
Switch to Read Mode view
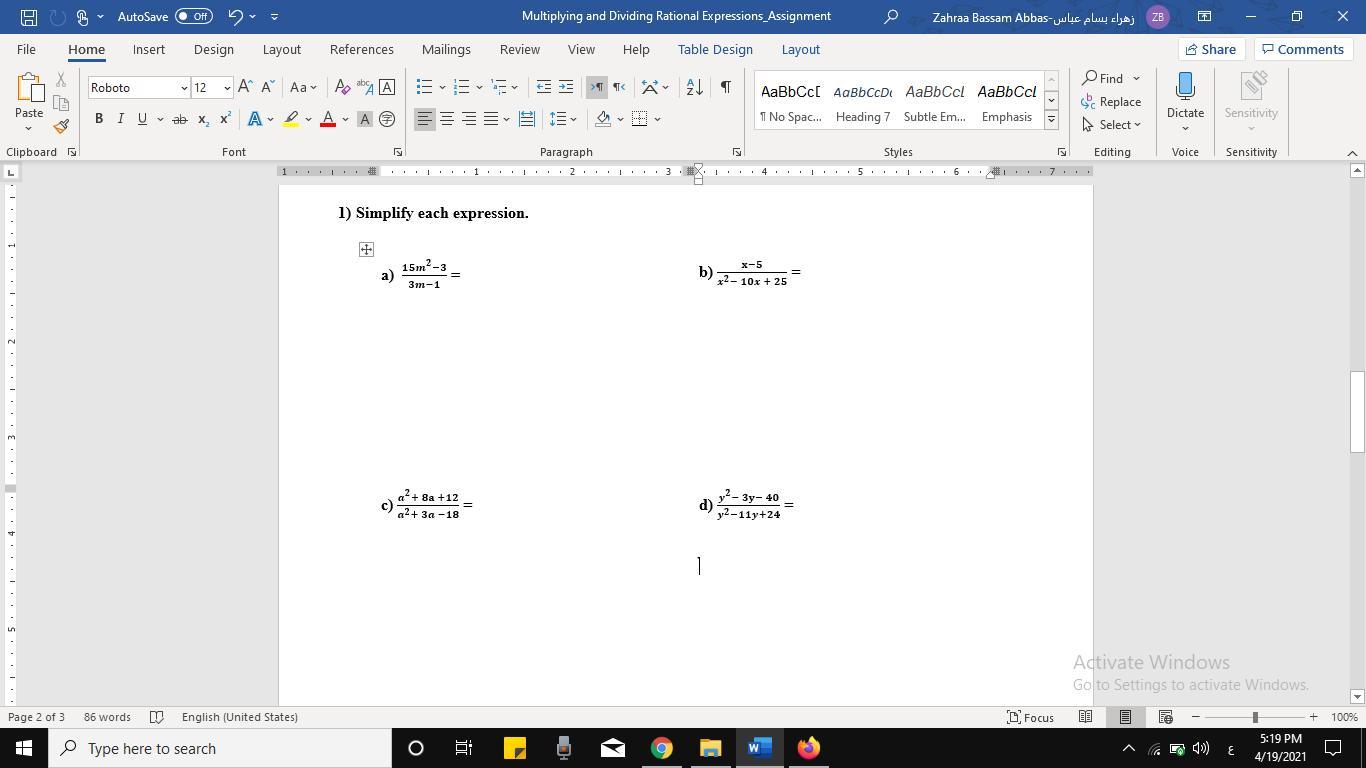tap(1085, 717)
